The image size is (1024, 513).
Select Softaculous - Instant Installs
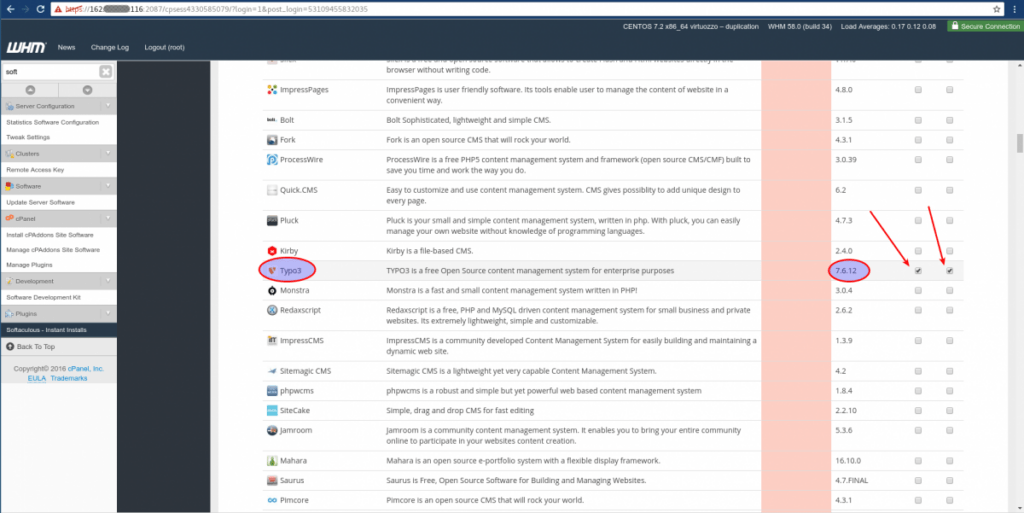coord(59,330)
